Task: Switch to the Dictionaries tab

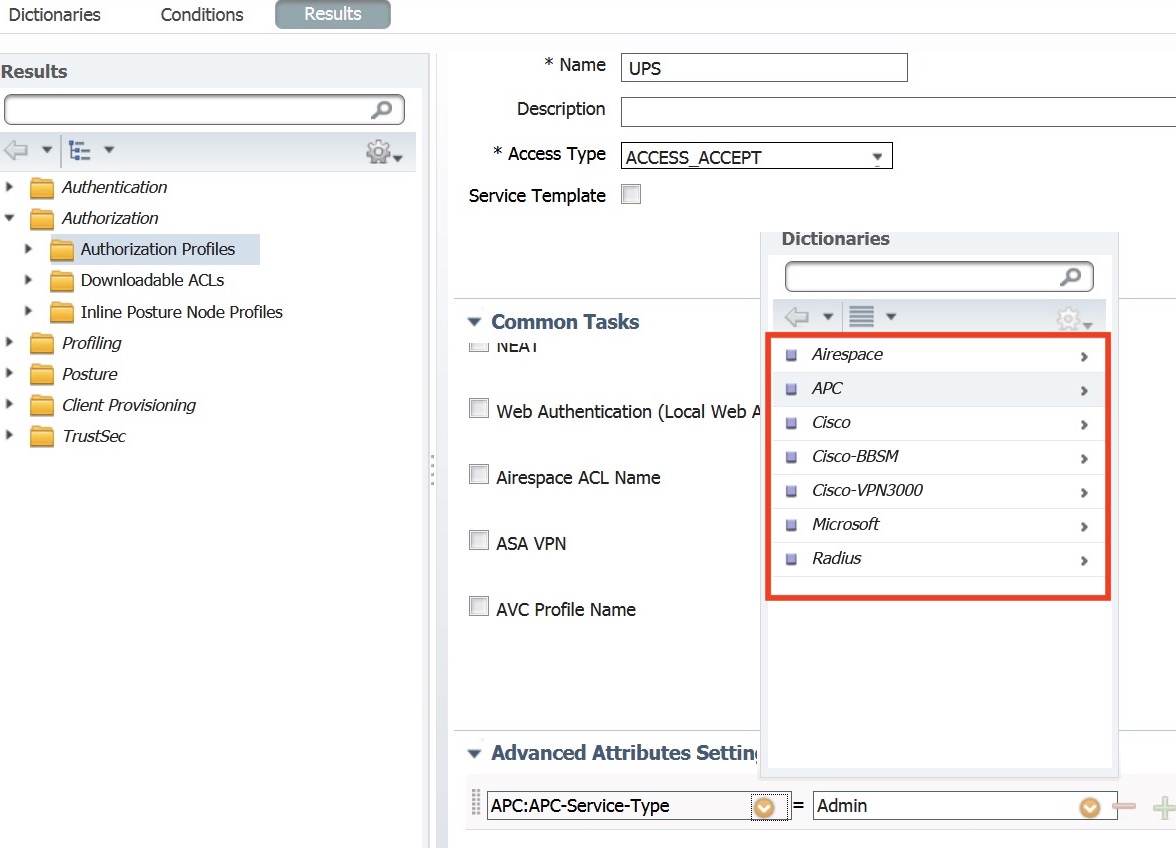Action: [54, 14]
